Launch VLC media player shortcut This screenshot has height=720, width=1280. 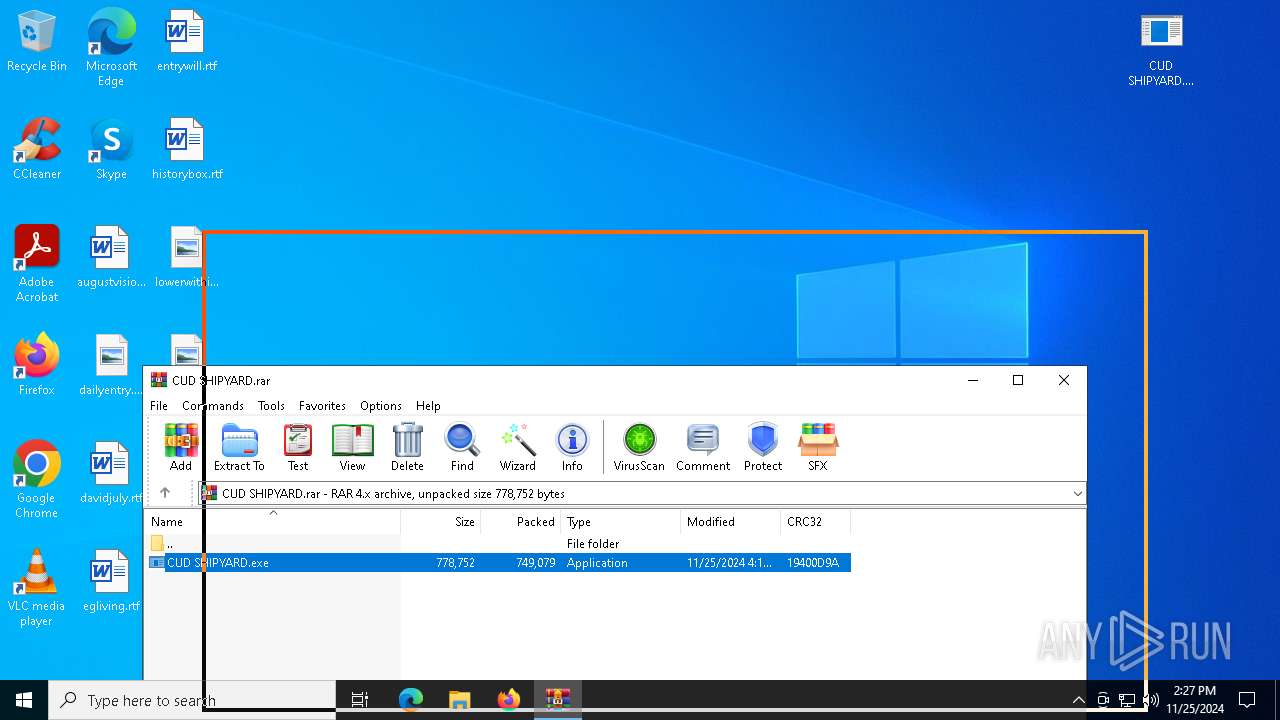click(37, 587)
